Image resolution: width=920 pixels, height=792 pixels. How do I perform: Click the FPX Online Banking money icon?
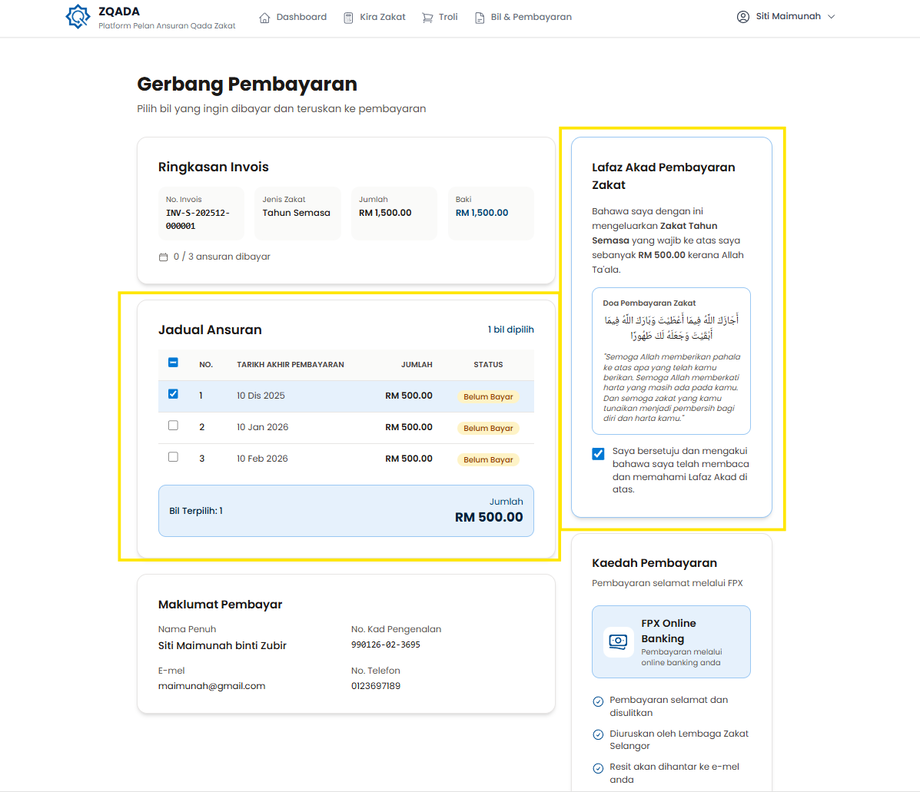(x=618, y=642)
